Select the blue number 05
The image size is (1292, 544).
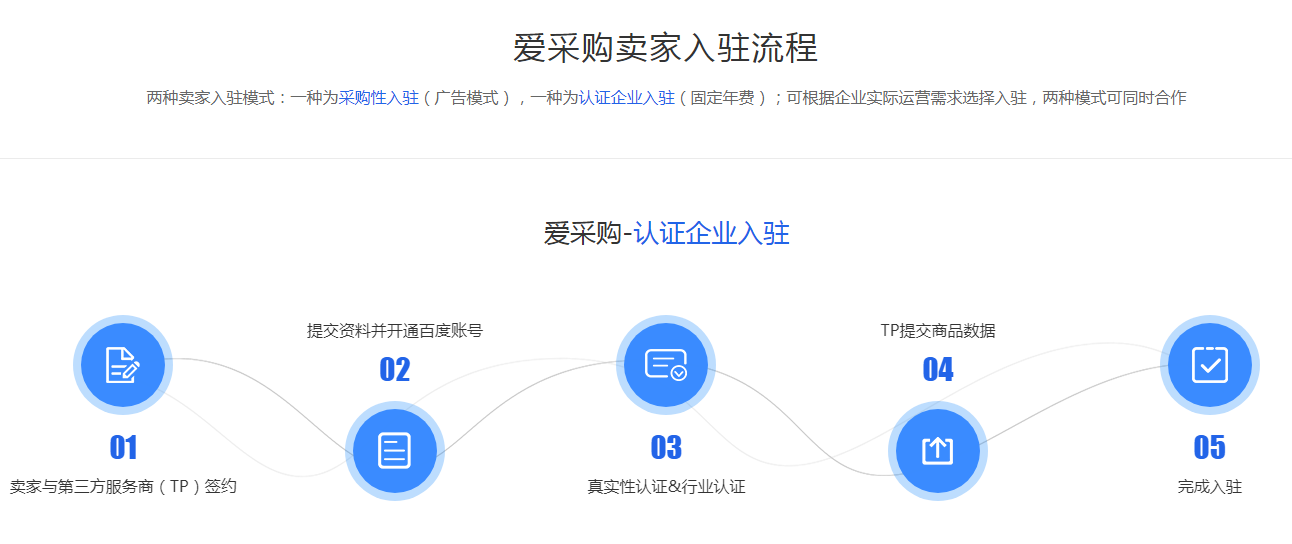(1209, 447)
